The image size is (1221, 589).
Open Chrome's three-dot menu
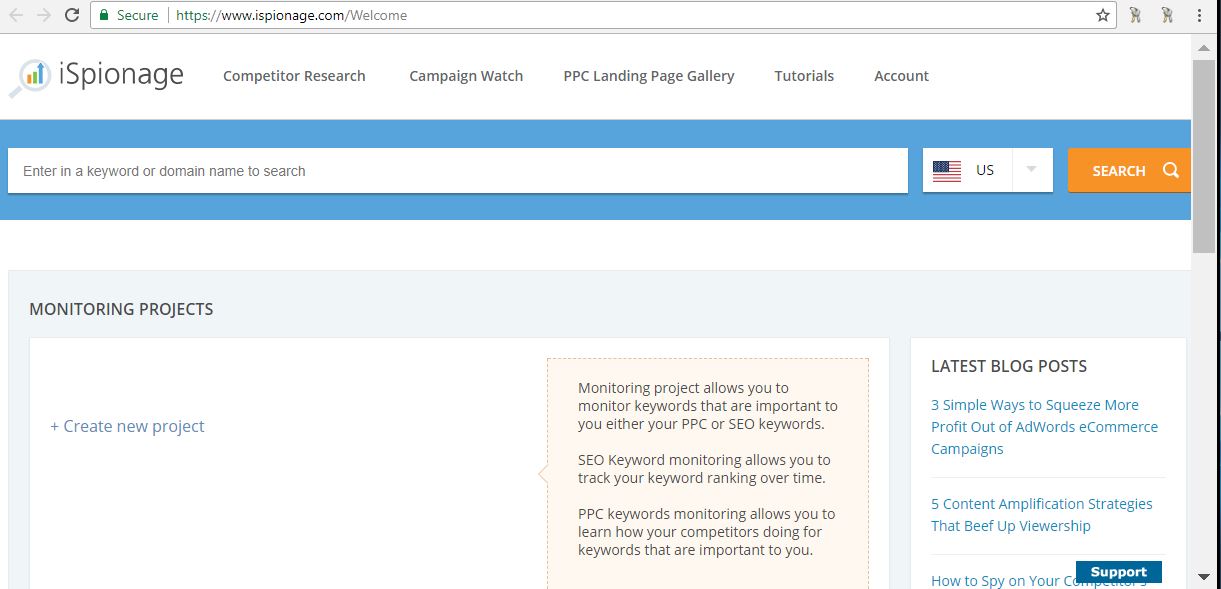pos(1199,15)
